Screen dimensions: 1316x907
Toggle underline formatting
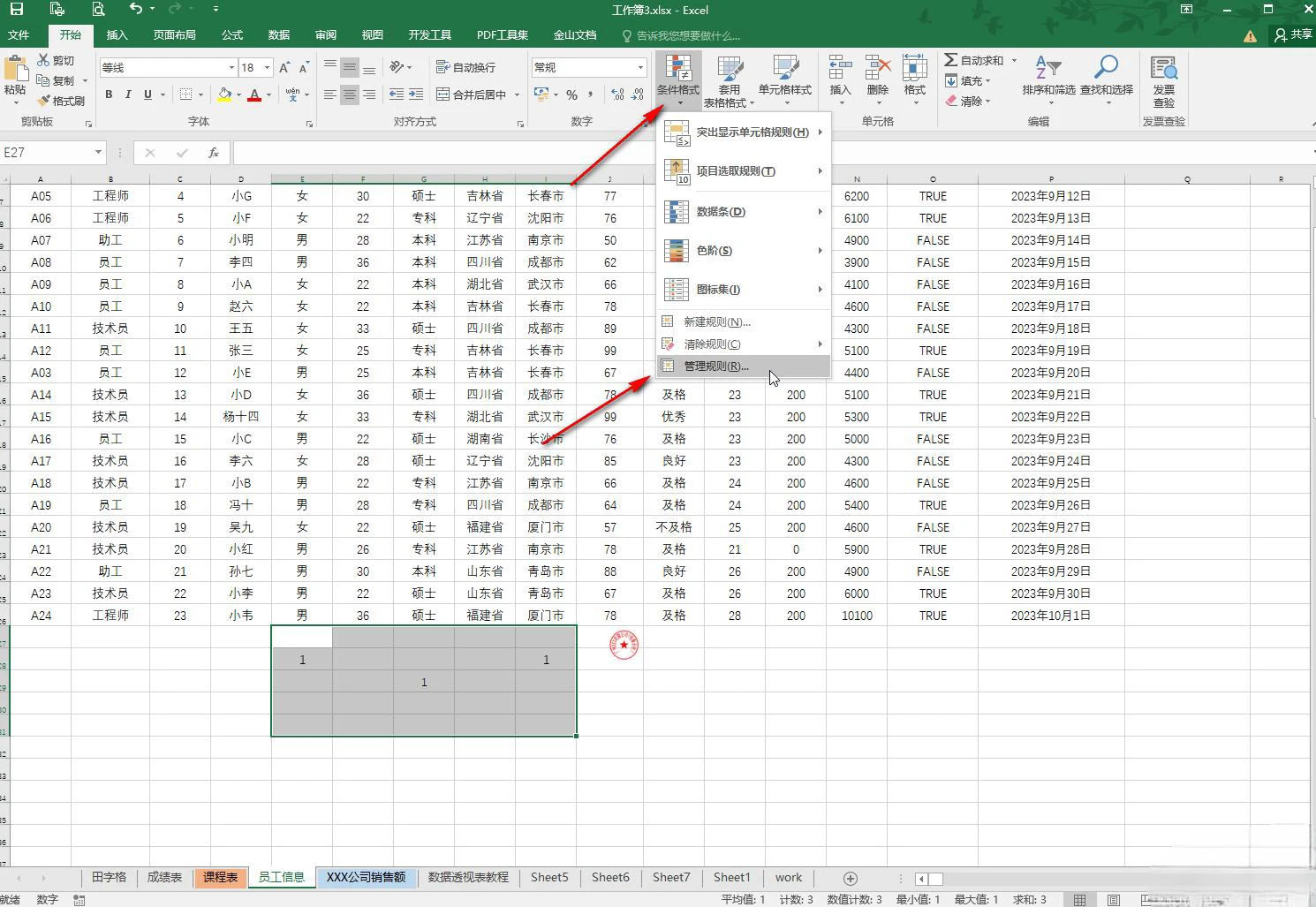coord(147,94)
